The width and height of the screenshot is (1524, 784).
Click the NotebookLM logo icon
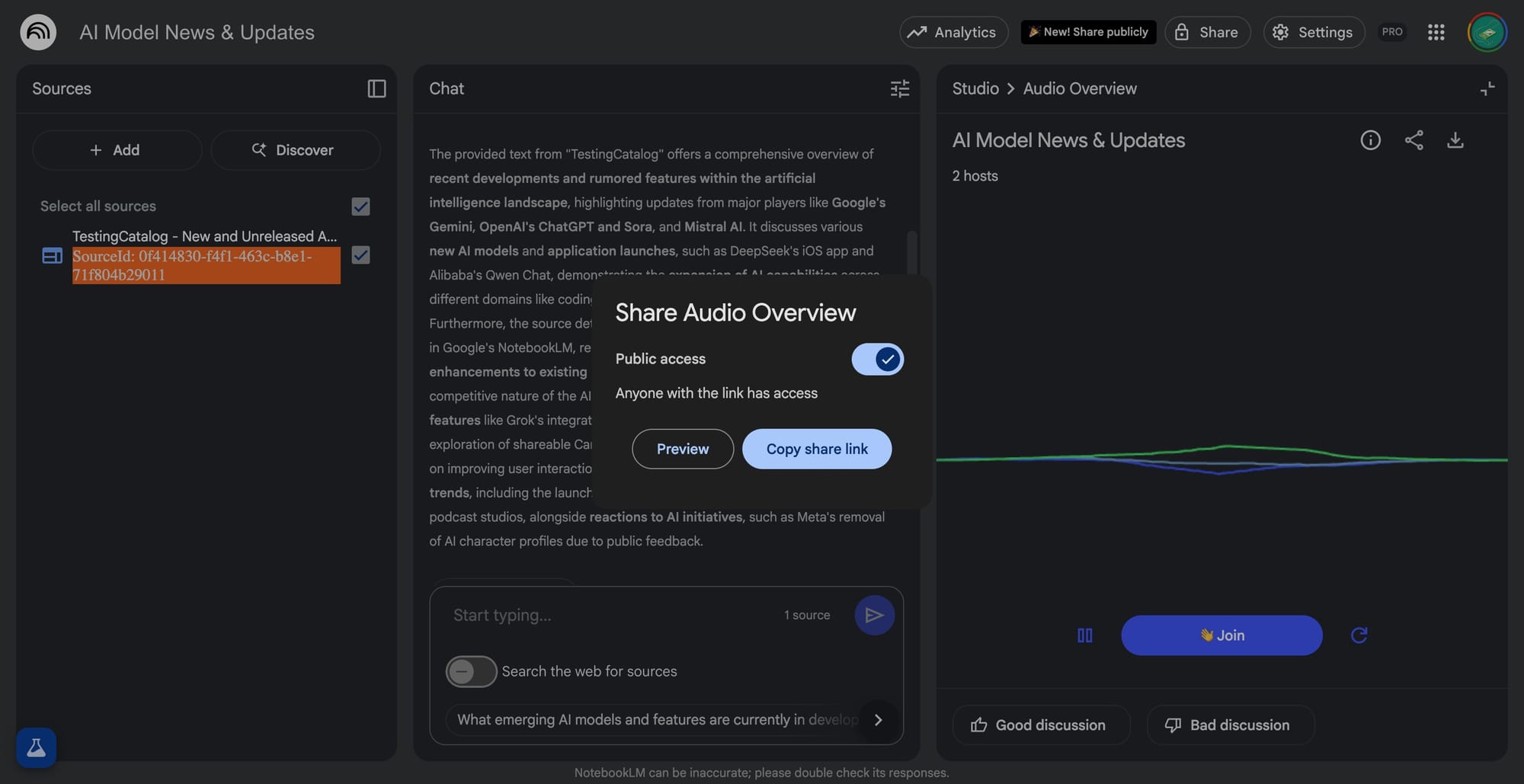(38, 32)
